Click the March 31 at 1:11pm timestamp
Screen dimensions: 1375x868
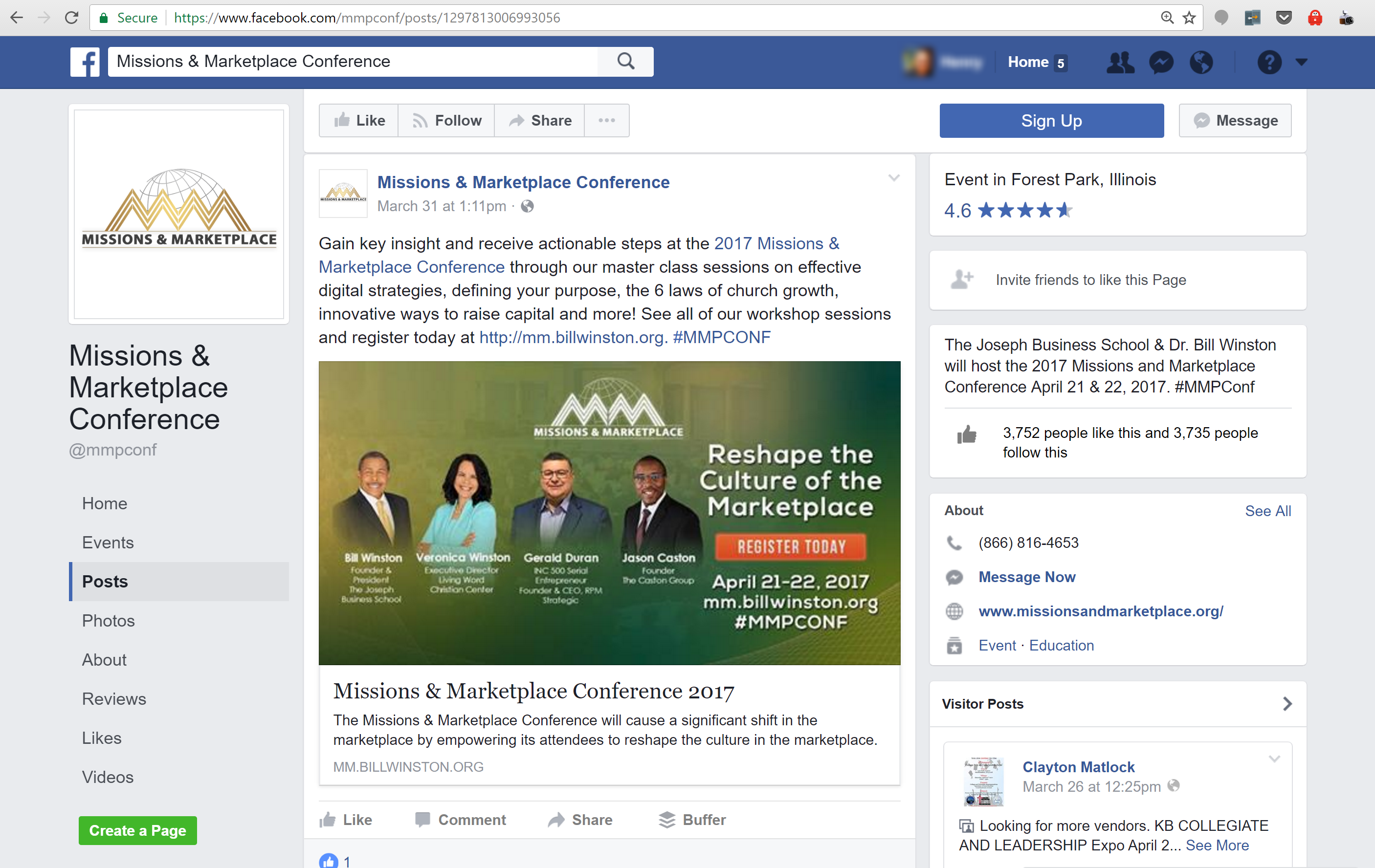442,206
